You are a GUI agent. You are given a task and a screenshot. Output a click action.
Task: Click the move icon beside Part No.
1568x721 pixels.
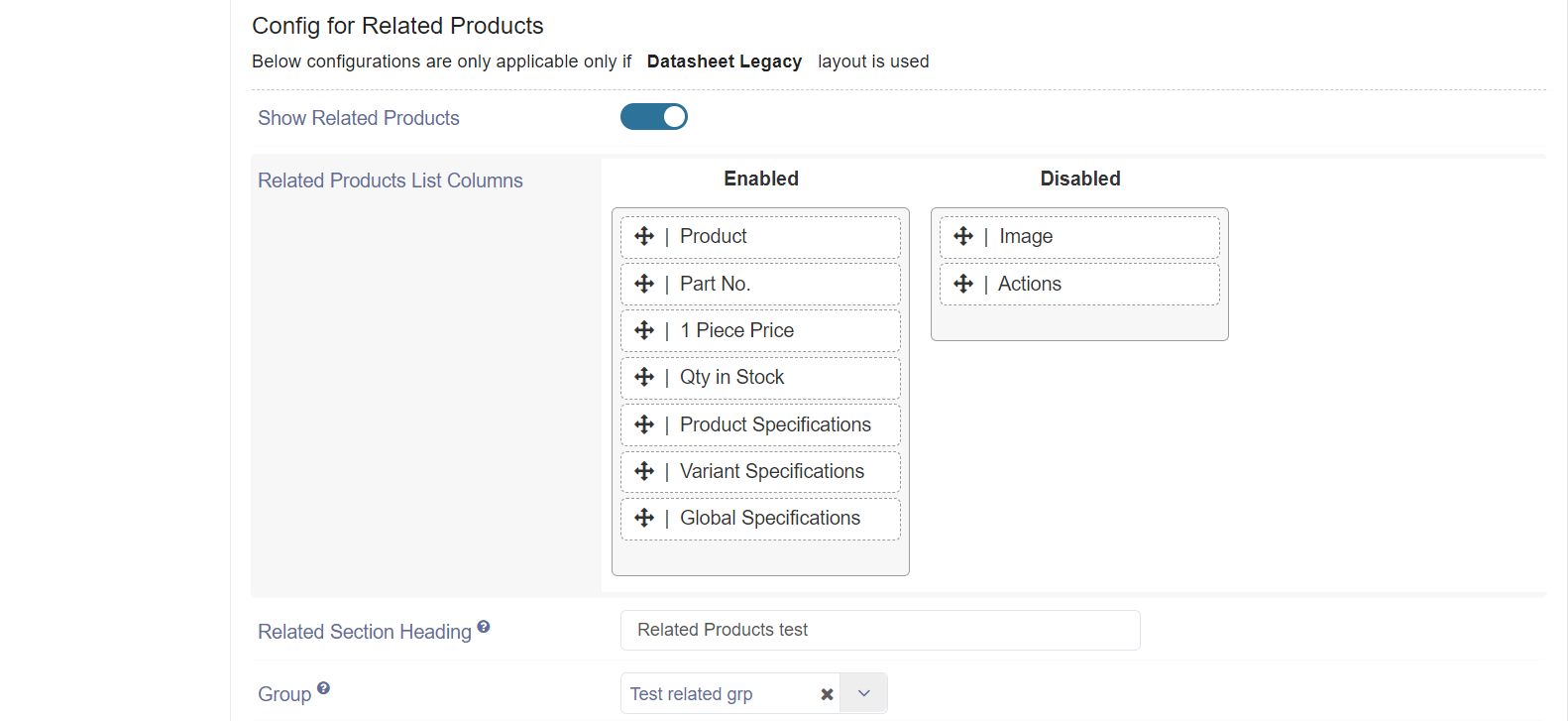(x=644, y=284)
